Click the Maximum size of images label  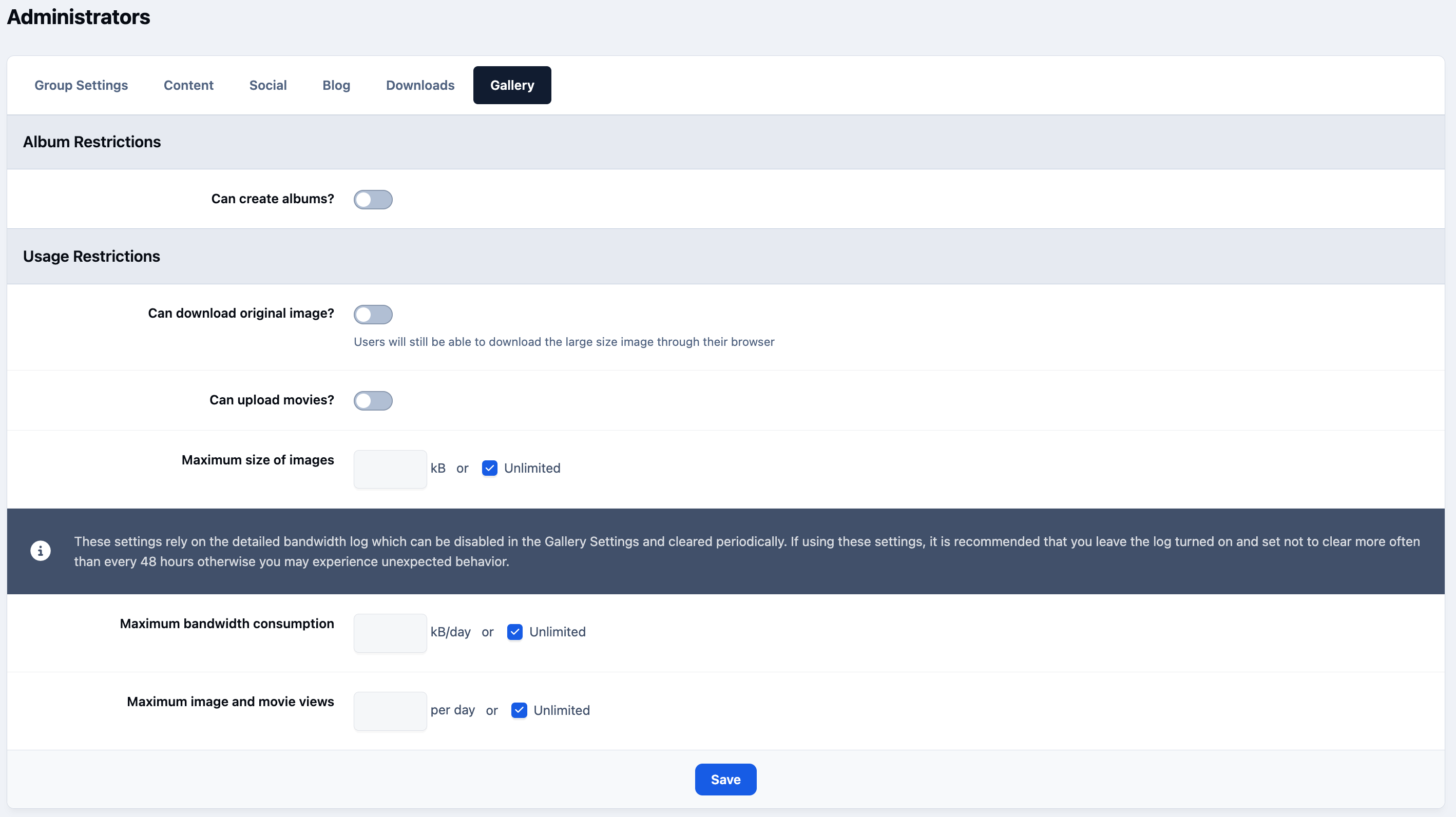point(258,460)
